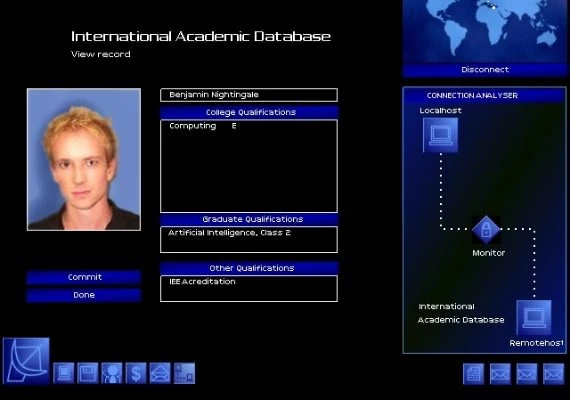
Task: Click the Monitor padlock diamond icon
Action: pyautogui.click(x=486, y=230)
